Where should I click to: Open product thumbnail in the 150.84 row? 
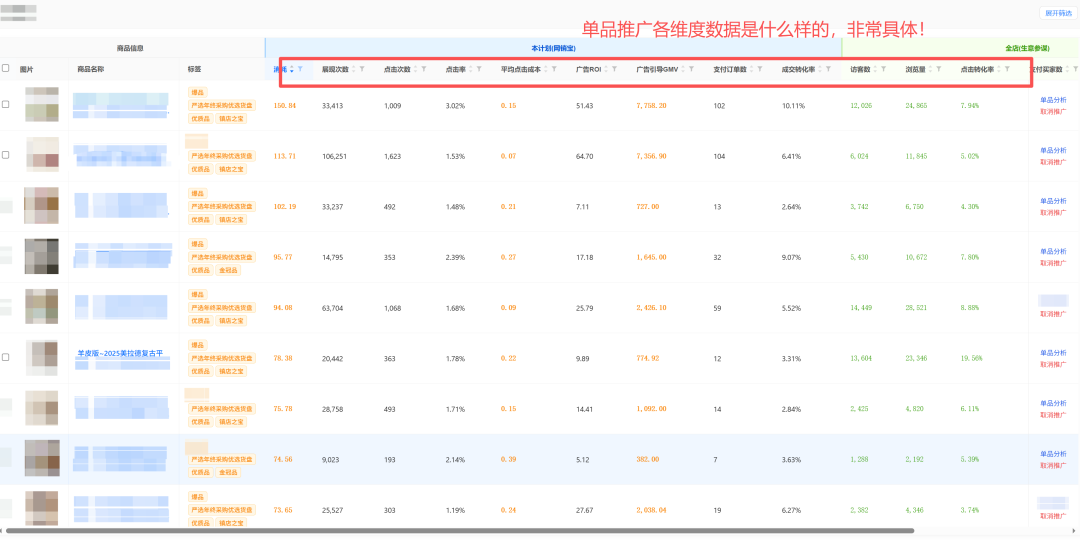coord(41,105)
